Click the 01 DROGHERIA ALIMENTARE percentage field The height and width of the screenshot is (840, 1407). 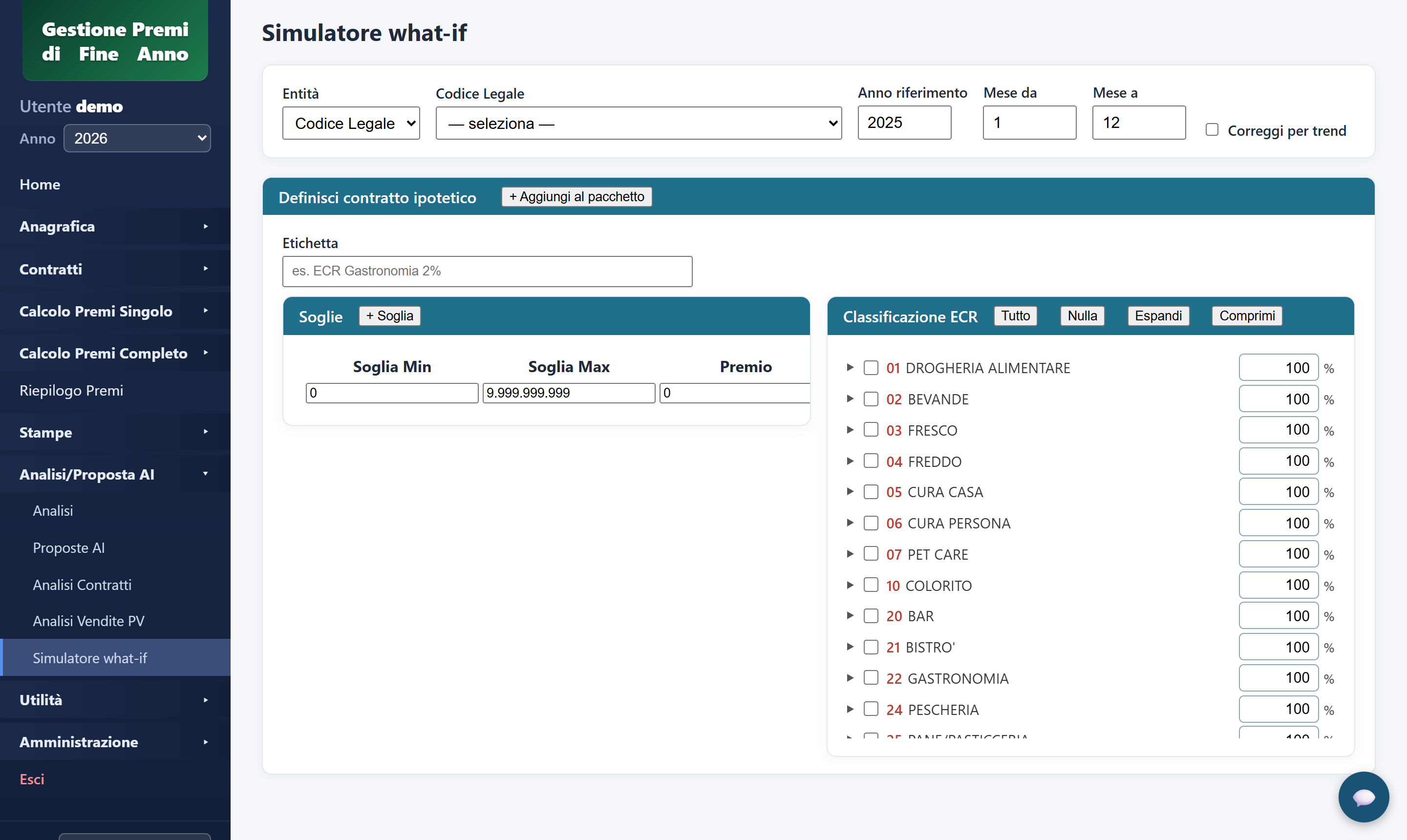click(x=1278, y=367)
